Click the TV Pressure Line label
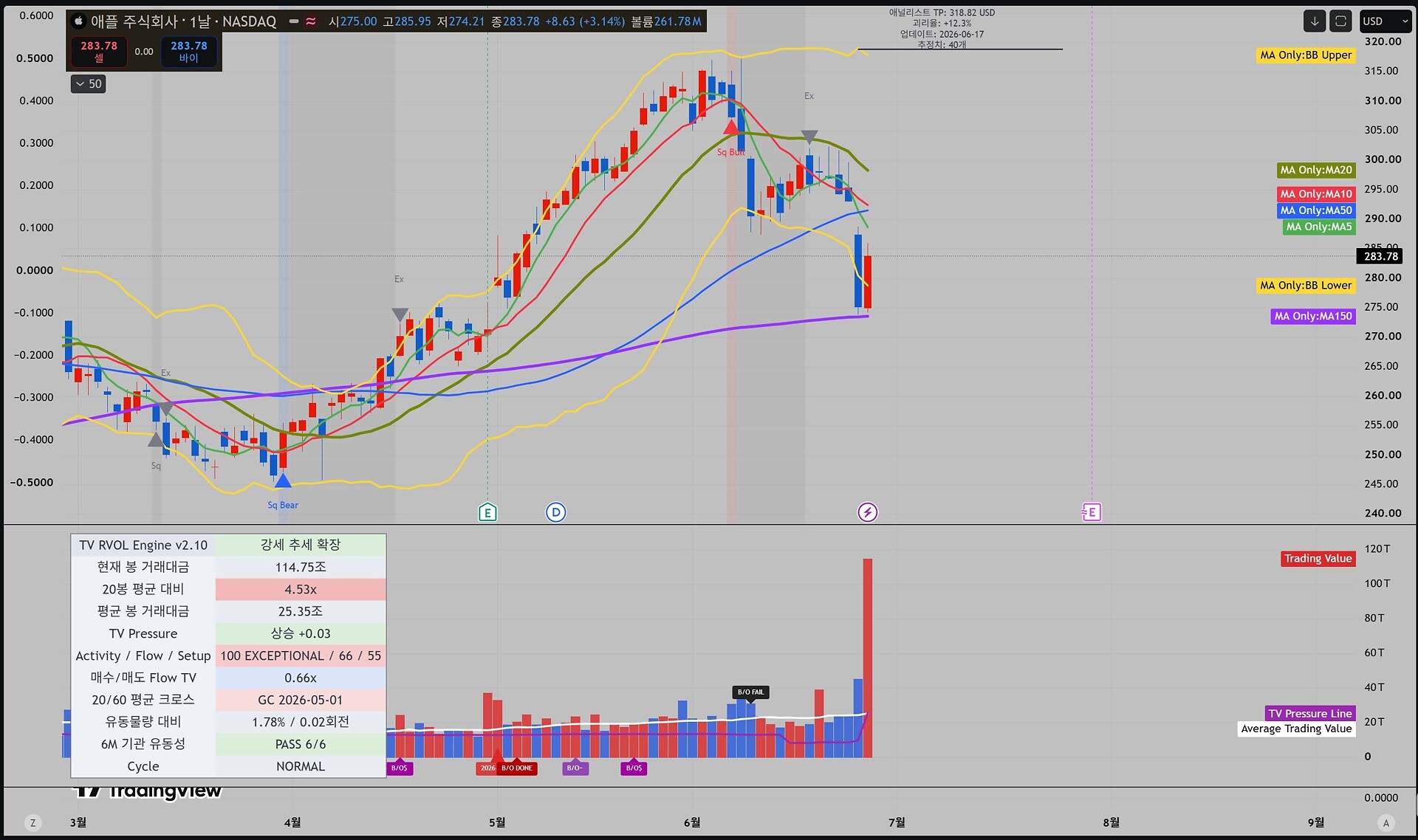Image resolution: width=1418 pixels, height=840 pixels. pos(1311,714)
